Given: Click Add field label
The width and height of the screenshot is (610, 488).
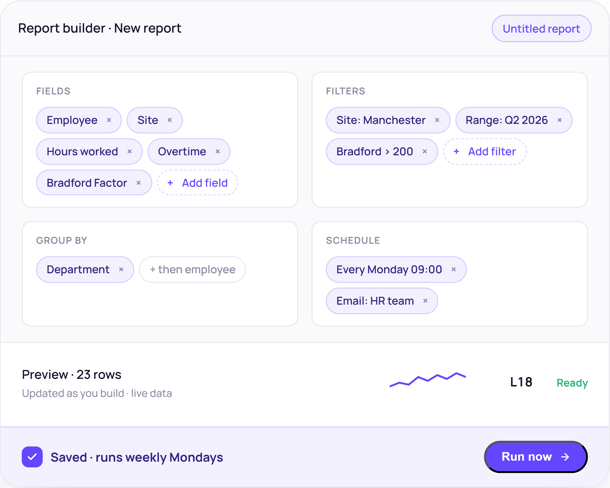Looking at the screenshot, I should point(205,183).
